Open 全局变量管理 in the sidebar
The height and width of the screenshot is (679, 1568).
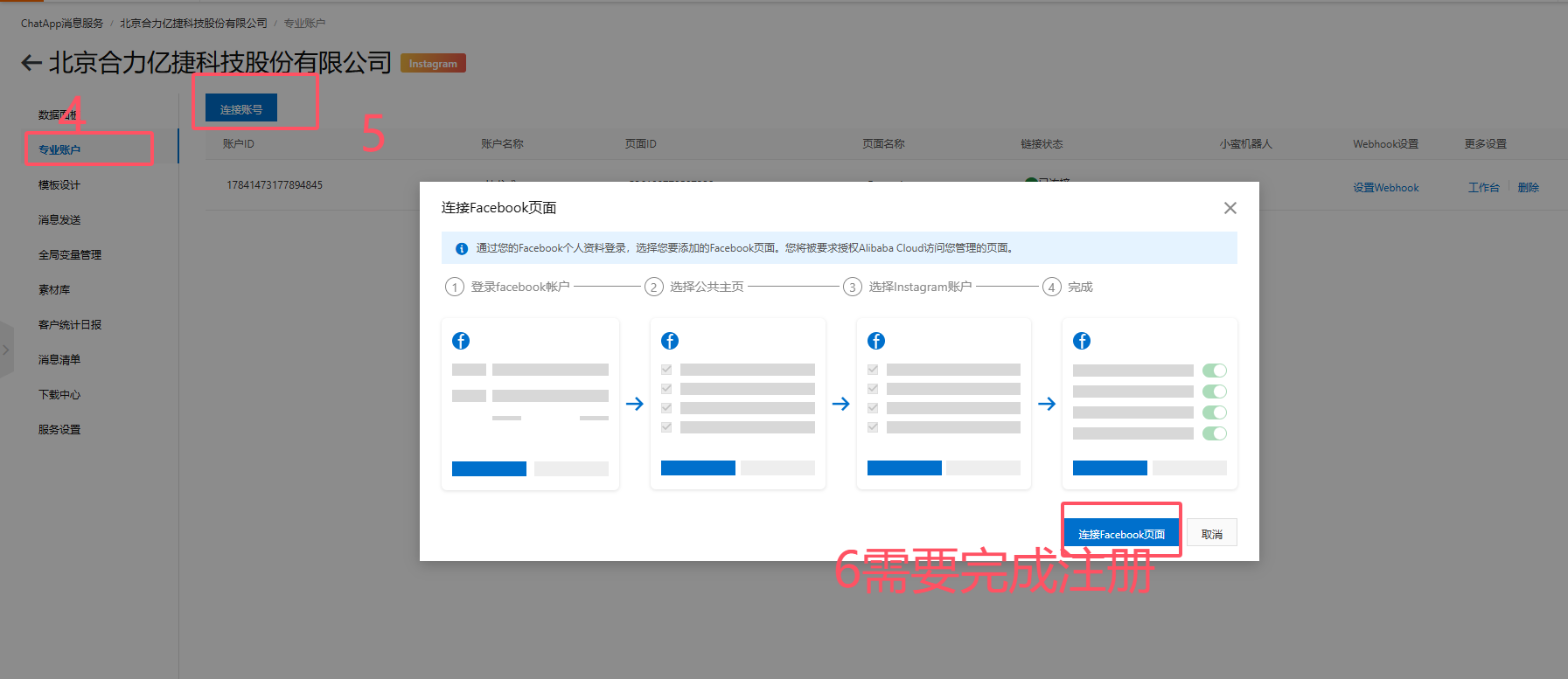click(70, 254)
